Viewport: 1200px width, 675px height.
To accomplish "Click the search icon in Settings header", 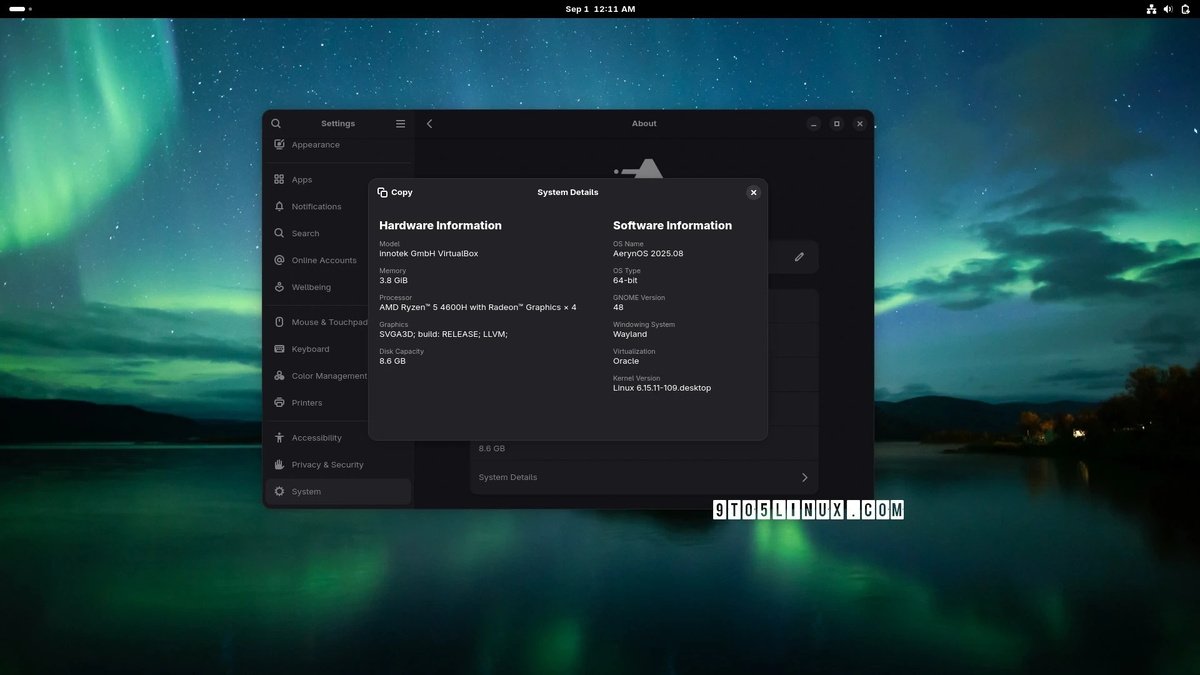I will point(276,124).
